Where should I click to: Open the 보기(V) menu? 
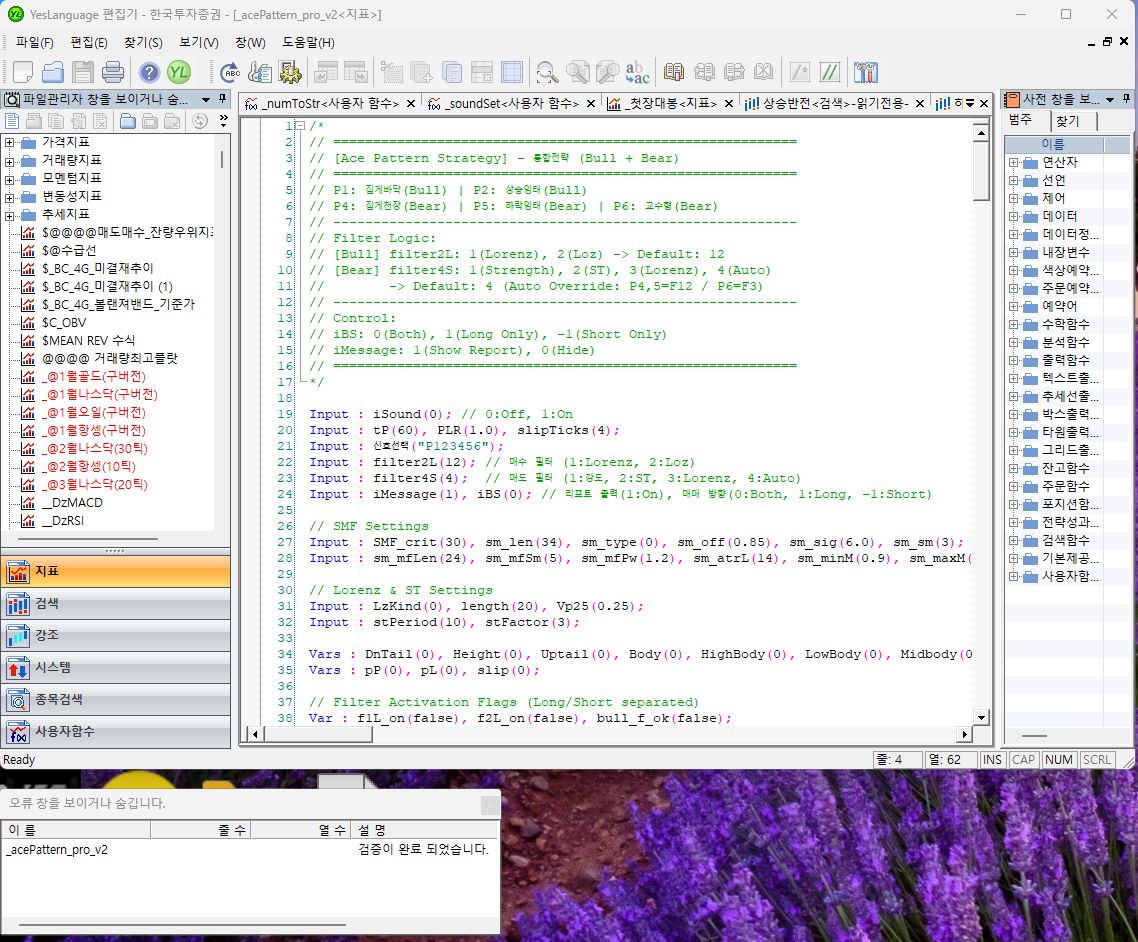198,43
